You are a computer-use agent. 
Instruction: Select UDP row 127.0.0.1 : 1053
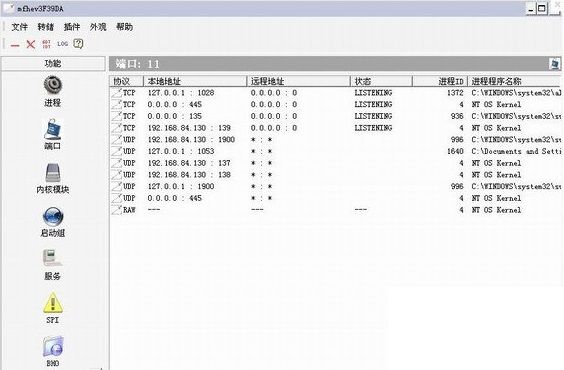coord(336,151)
